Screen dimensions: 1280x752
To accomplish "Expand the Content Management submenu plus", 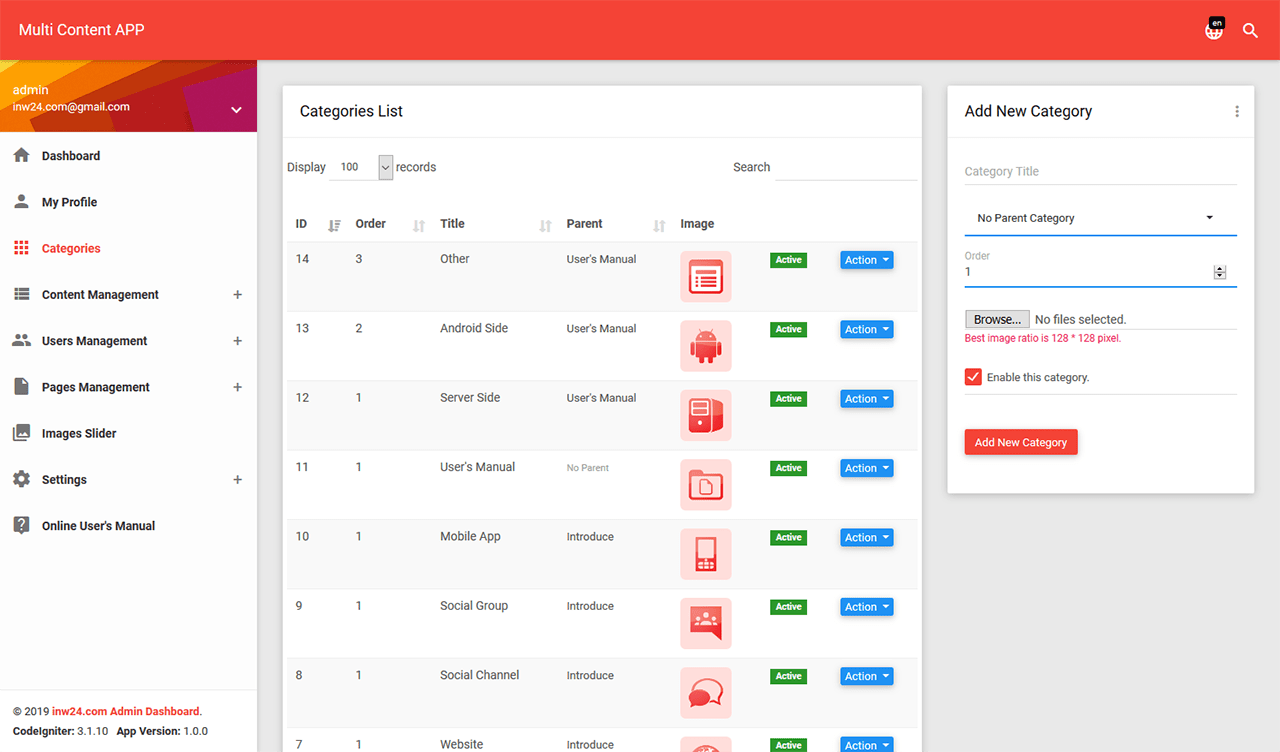I will tap(237, 294).
